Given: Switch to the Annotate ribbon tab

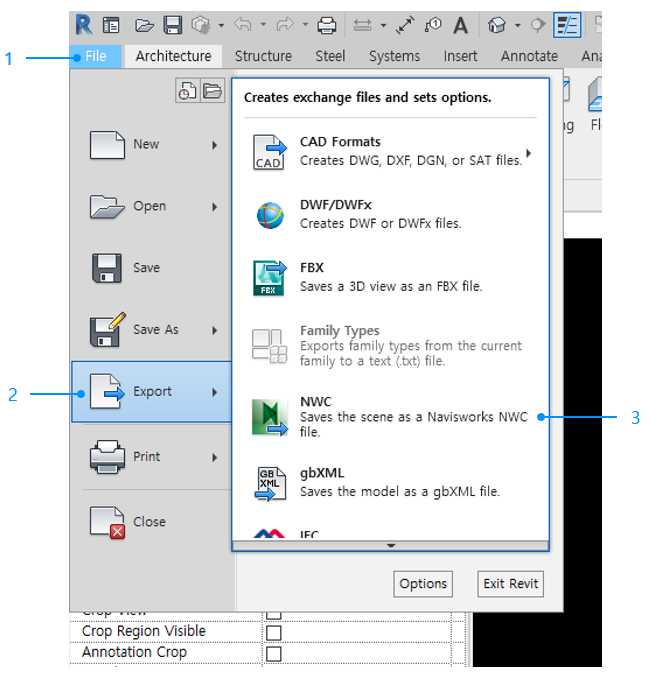Looking at the screenshot, I should pos(529,56).
